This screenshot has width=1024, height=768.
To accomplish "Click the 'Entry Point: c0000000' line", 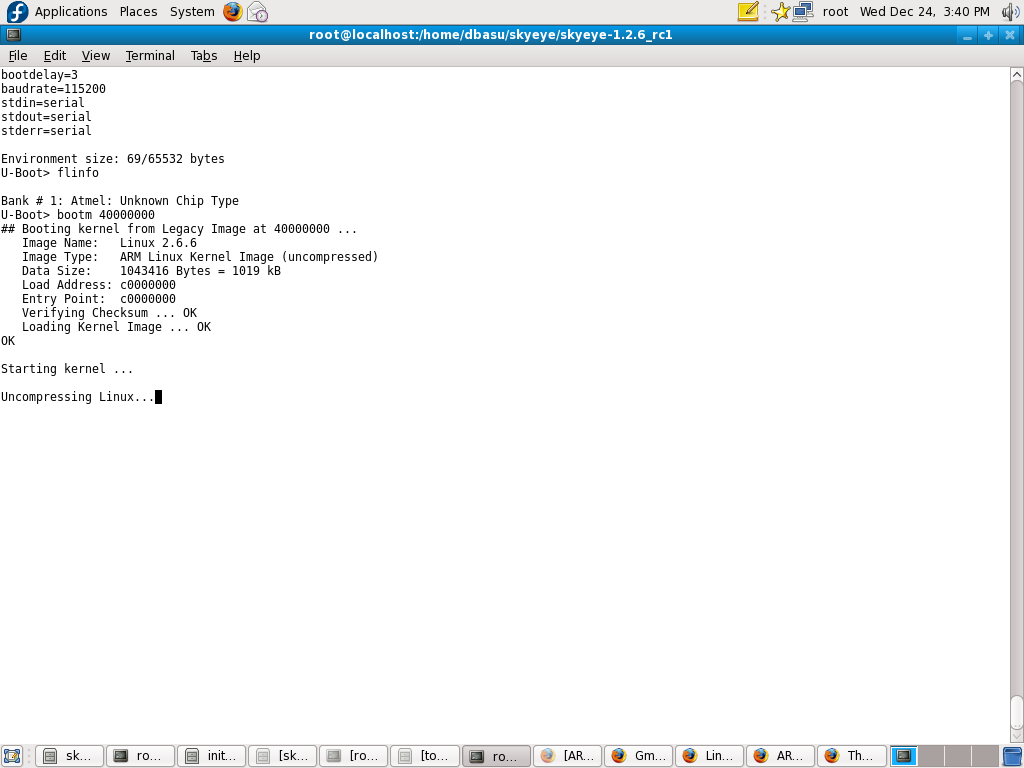I will [x=99, y=299].
